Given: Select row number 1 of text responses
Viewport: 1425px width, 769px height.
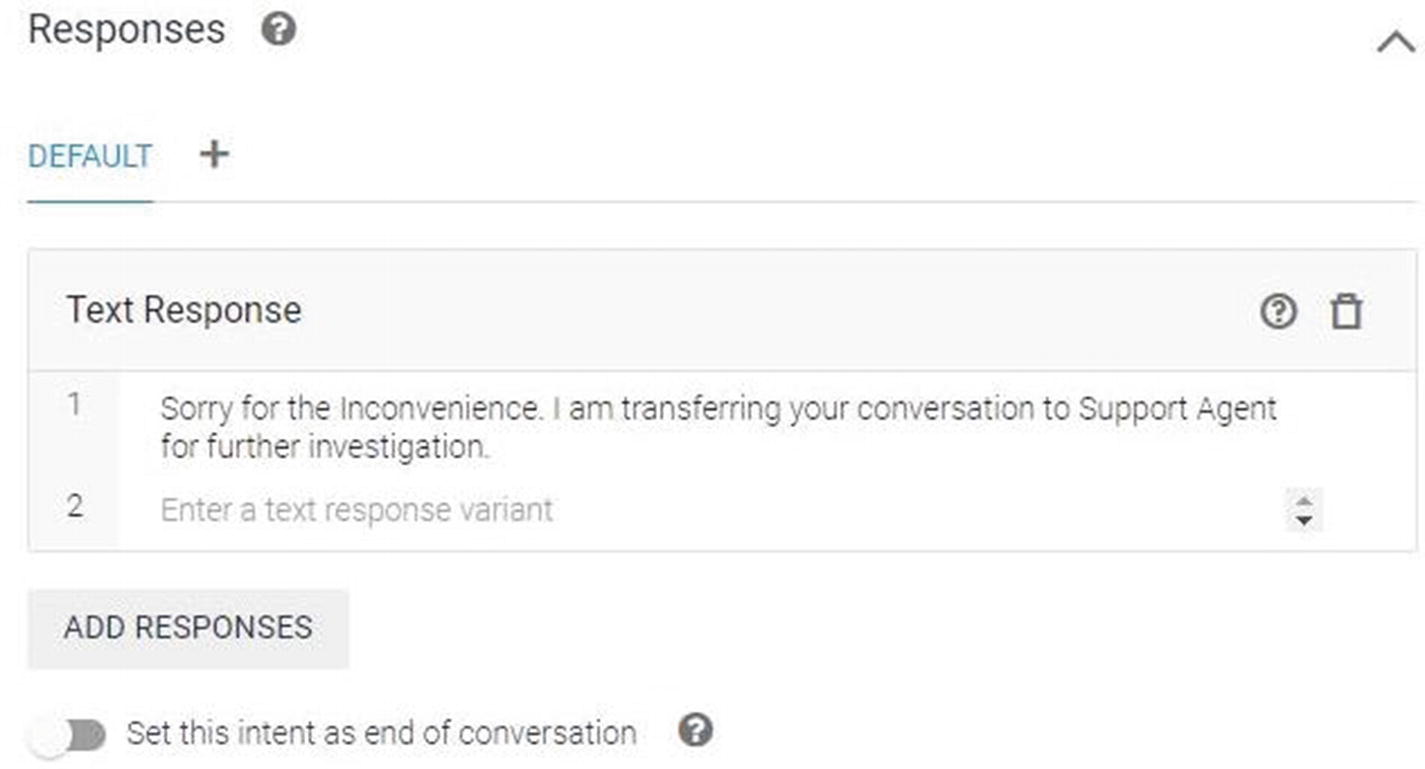Looking at the screenshot, I should (x=75, y=405).
